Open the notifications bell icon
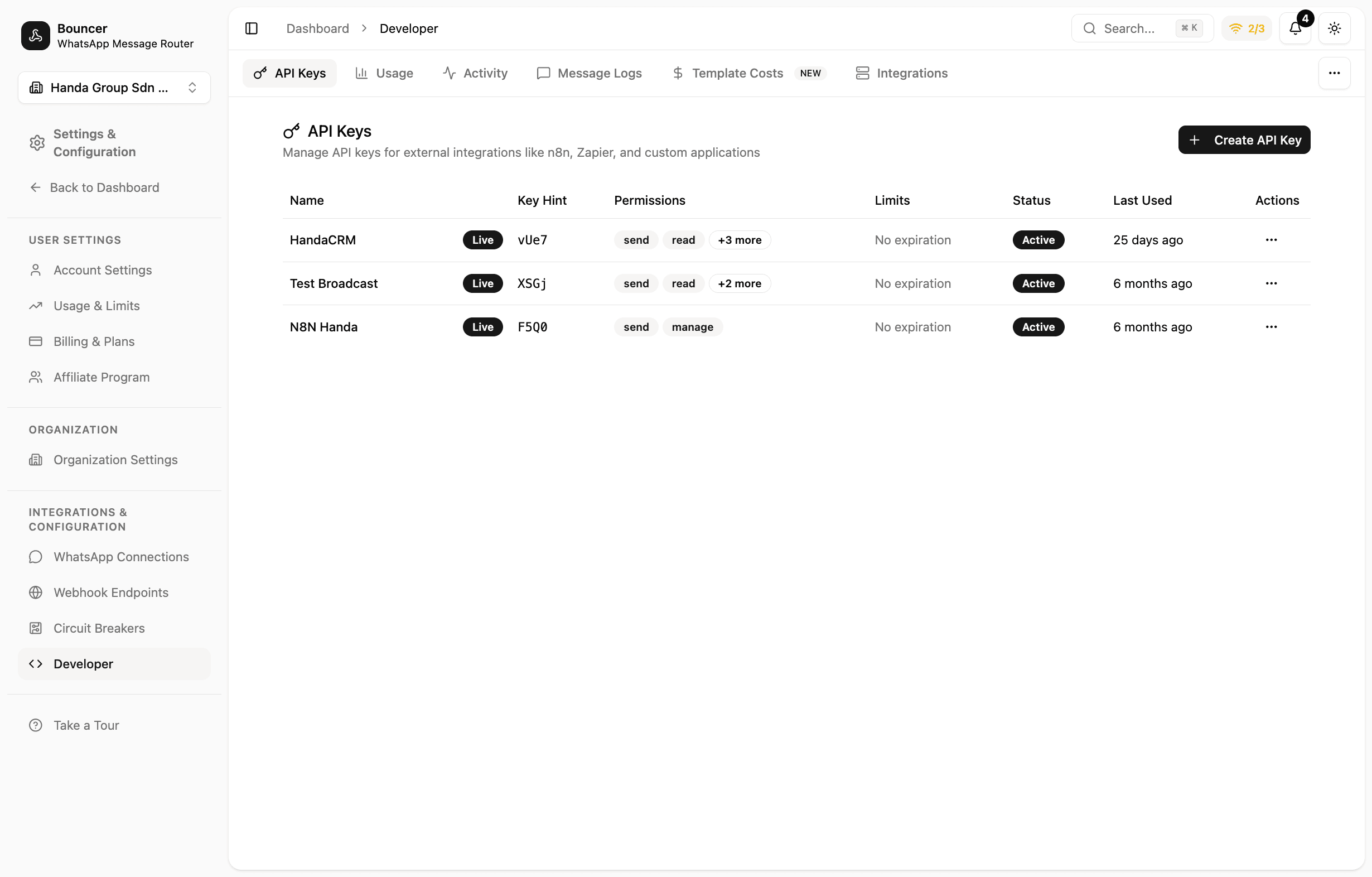 1295,28
